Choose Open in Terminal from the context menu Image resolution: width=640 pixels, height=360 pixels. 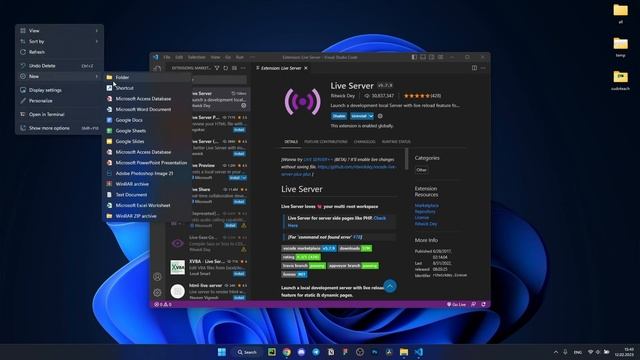(x=59, y=114)
